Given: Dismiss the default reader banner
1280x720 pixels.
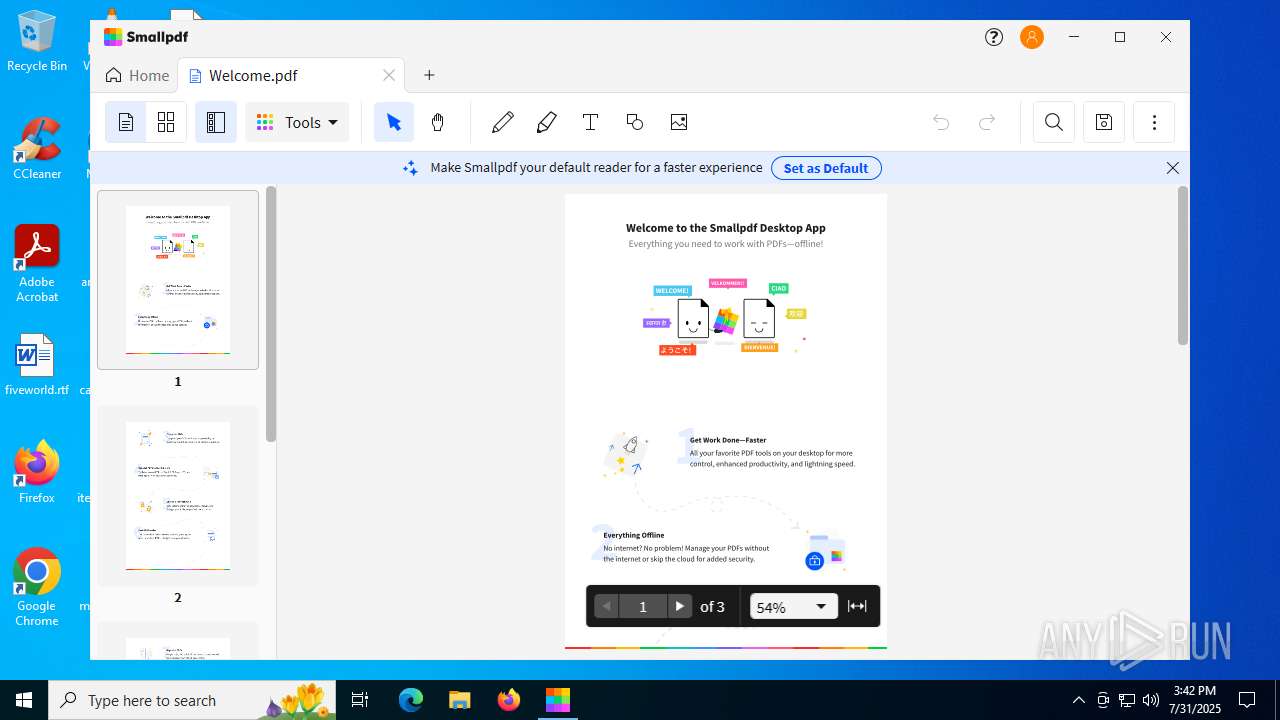Looking at the screenshot, I should point(1173,168).
